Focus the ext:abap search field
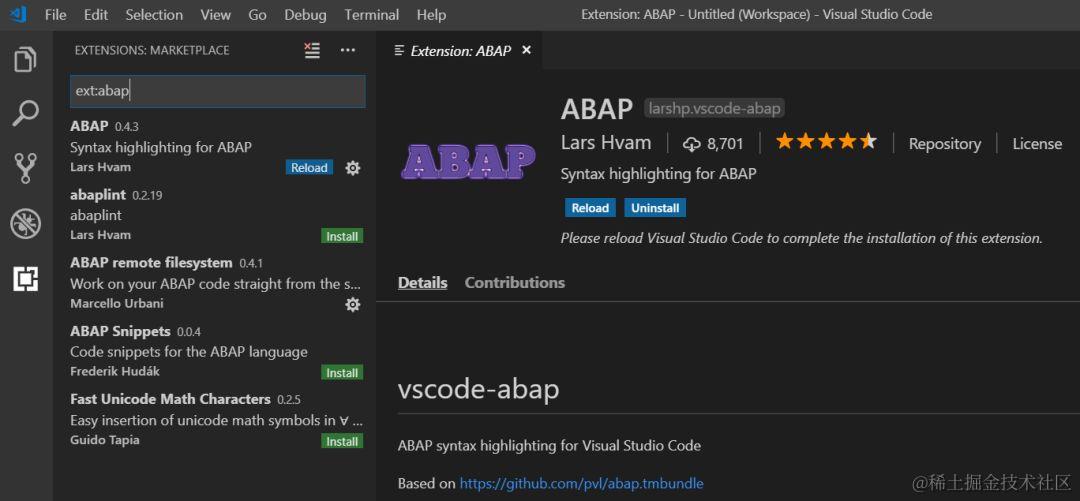 (218, 91)
